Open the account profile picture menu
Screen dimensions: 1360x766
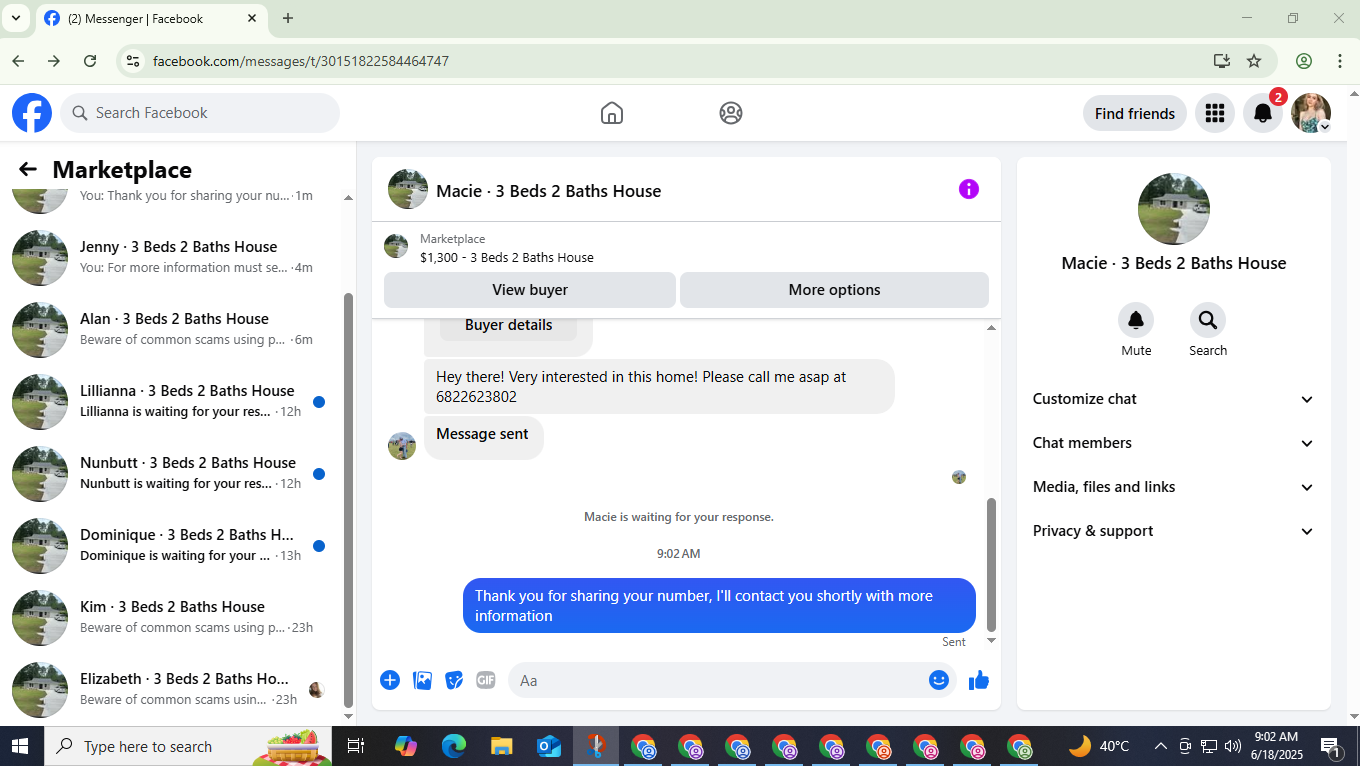(x=1311, y=113)
